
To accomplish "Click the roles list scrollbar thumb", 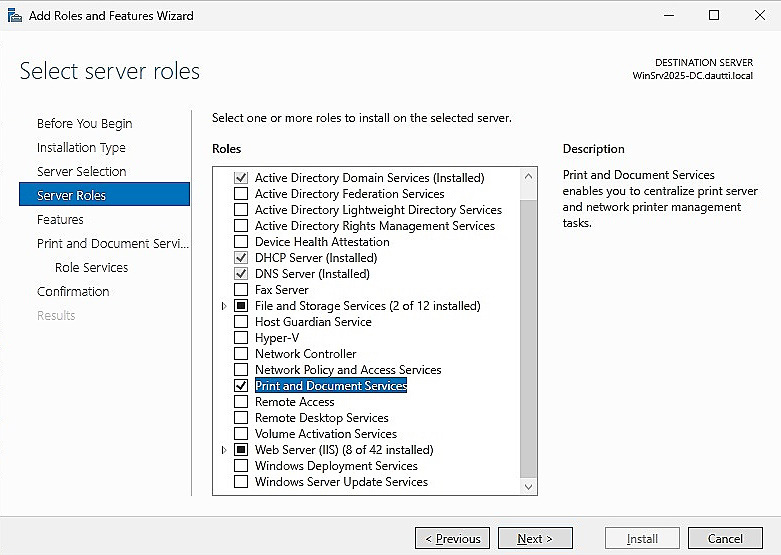I will point(528,338).
